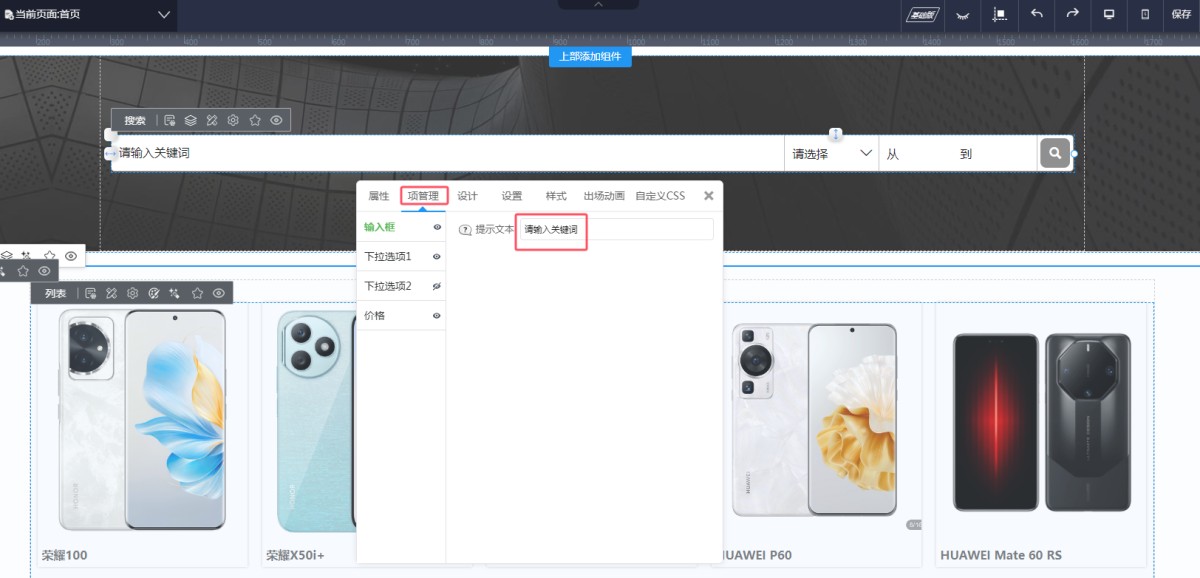
Task: Switch to the 属性 tab
Action: (379, 196)
